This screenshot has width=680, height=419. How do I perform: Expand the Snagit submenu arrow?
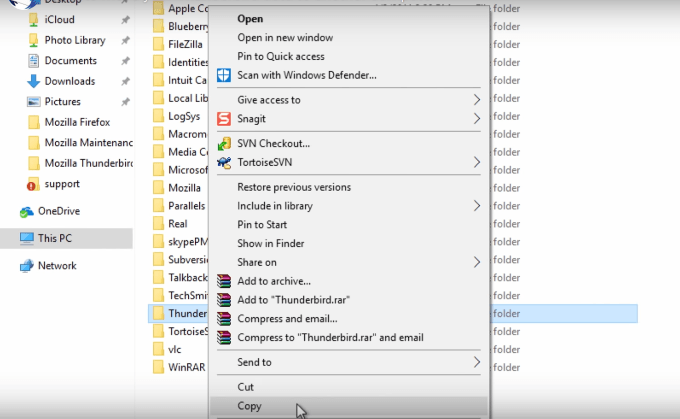coord(477,118)
